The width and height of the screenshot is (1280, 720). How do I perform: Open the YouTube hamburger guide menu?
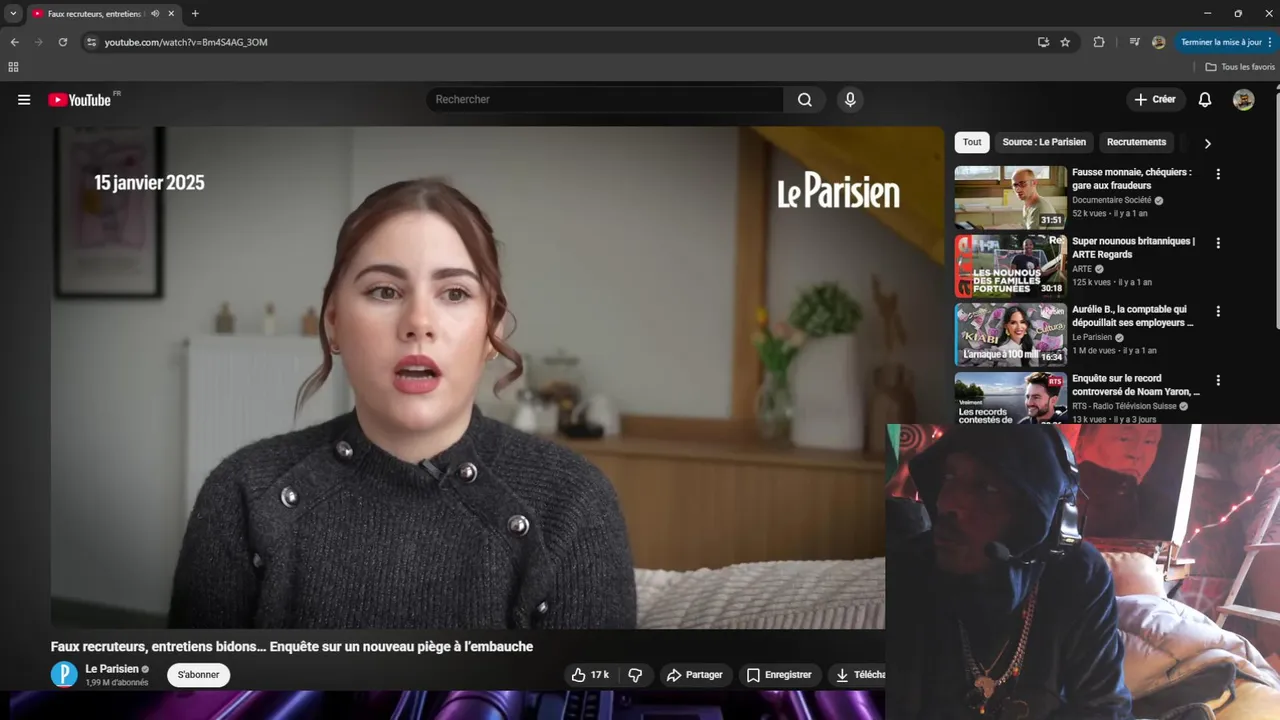click(x=24, y=100)
